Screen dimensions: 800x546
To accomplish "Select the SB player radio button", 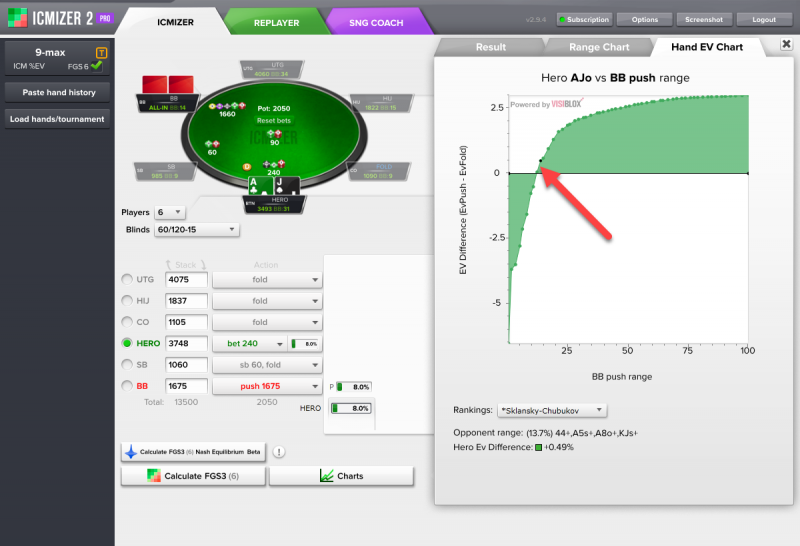I will (x=126, y=364).
